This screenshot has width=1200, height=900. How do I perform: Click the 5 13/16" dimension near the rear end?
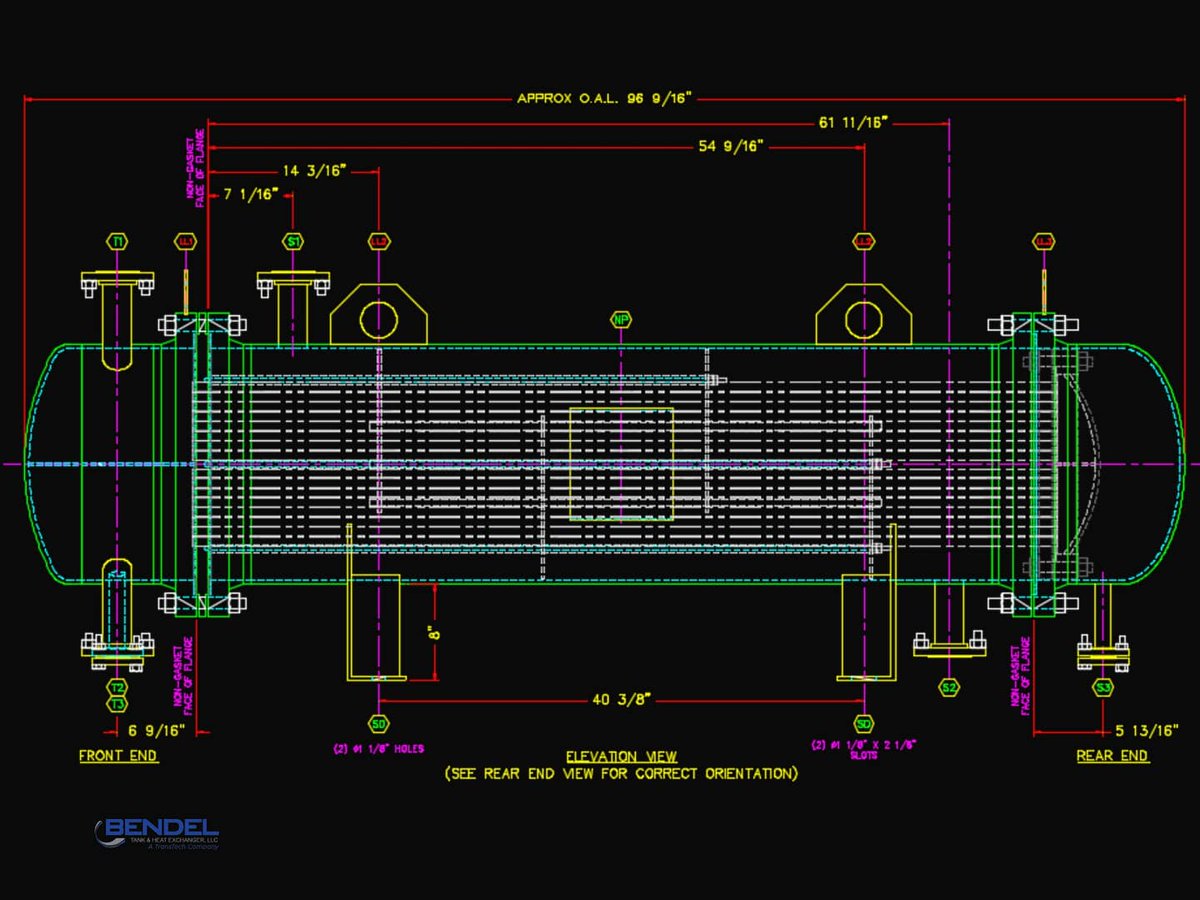(x=1145, y=731)
